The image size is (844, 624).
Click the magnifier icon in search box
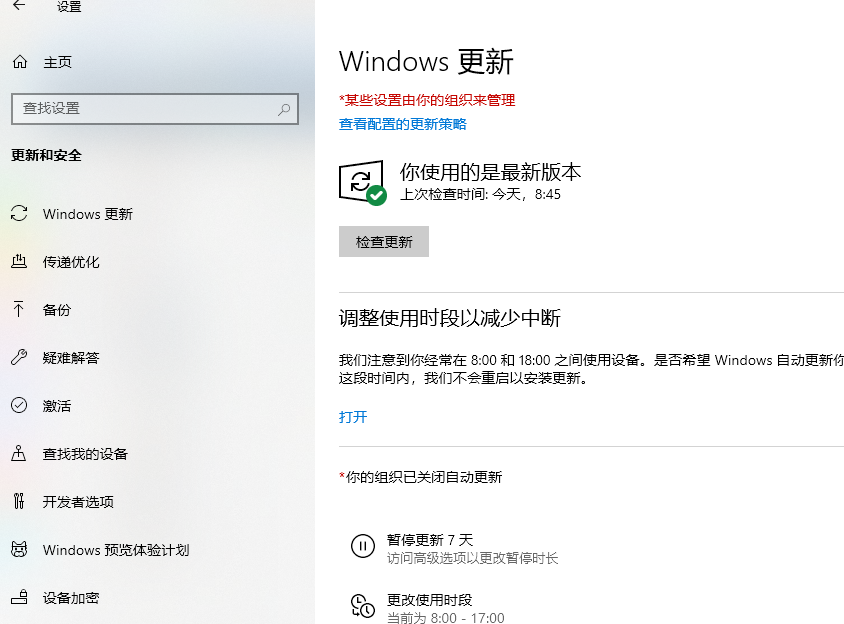coord(284,109)
